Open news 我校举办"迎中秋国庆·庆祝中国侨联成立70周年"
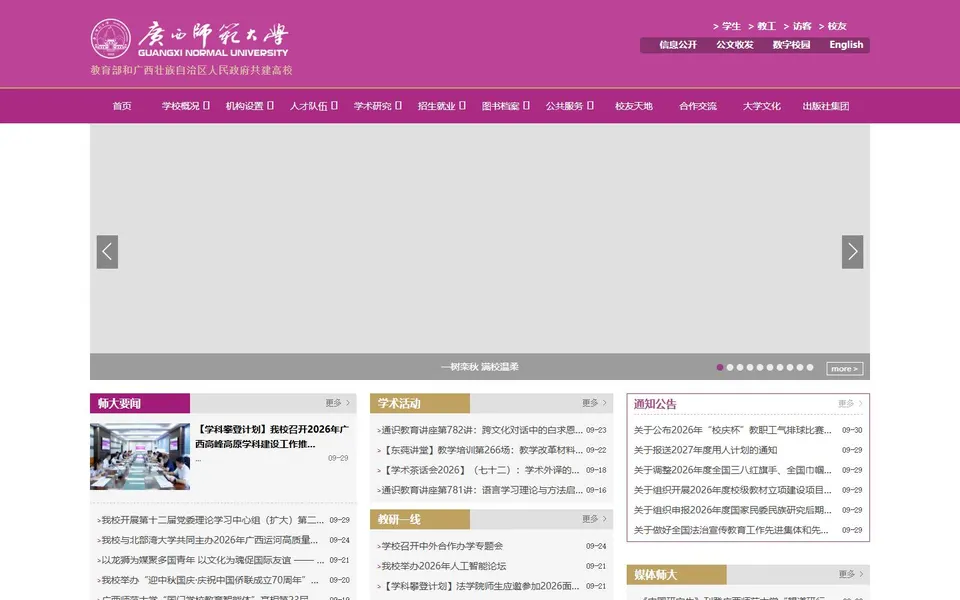The height and width of the screenshot is (600, 960). point(208,580)
